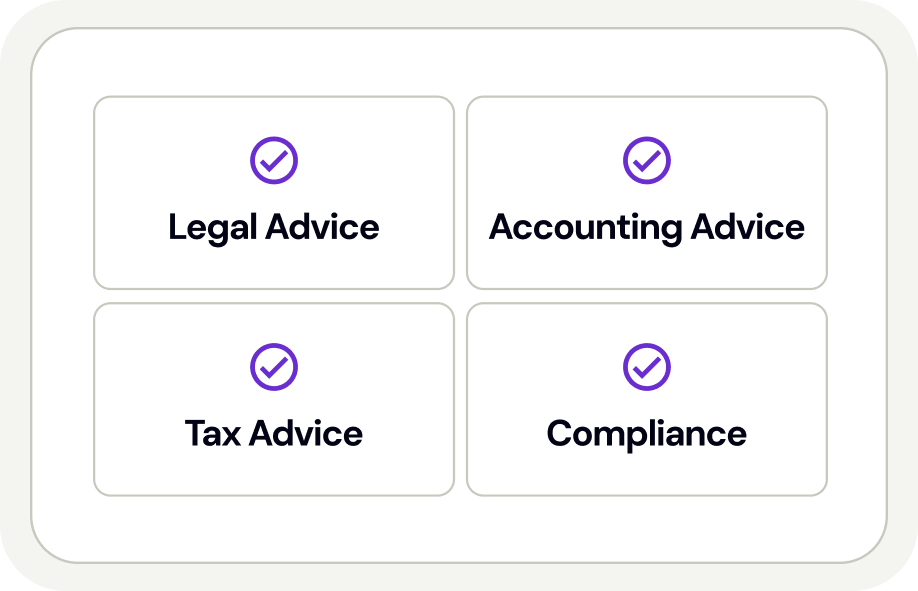
Task: Click the checkmark icon above Legal Advice
Action: point(274,160)
